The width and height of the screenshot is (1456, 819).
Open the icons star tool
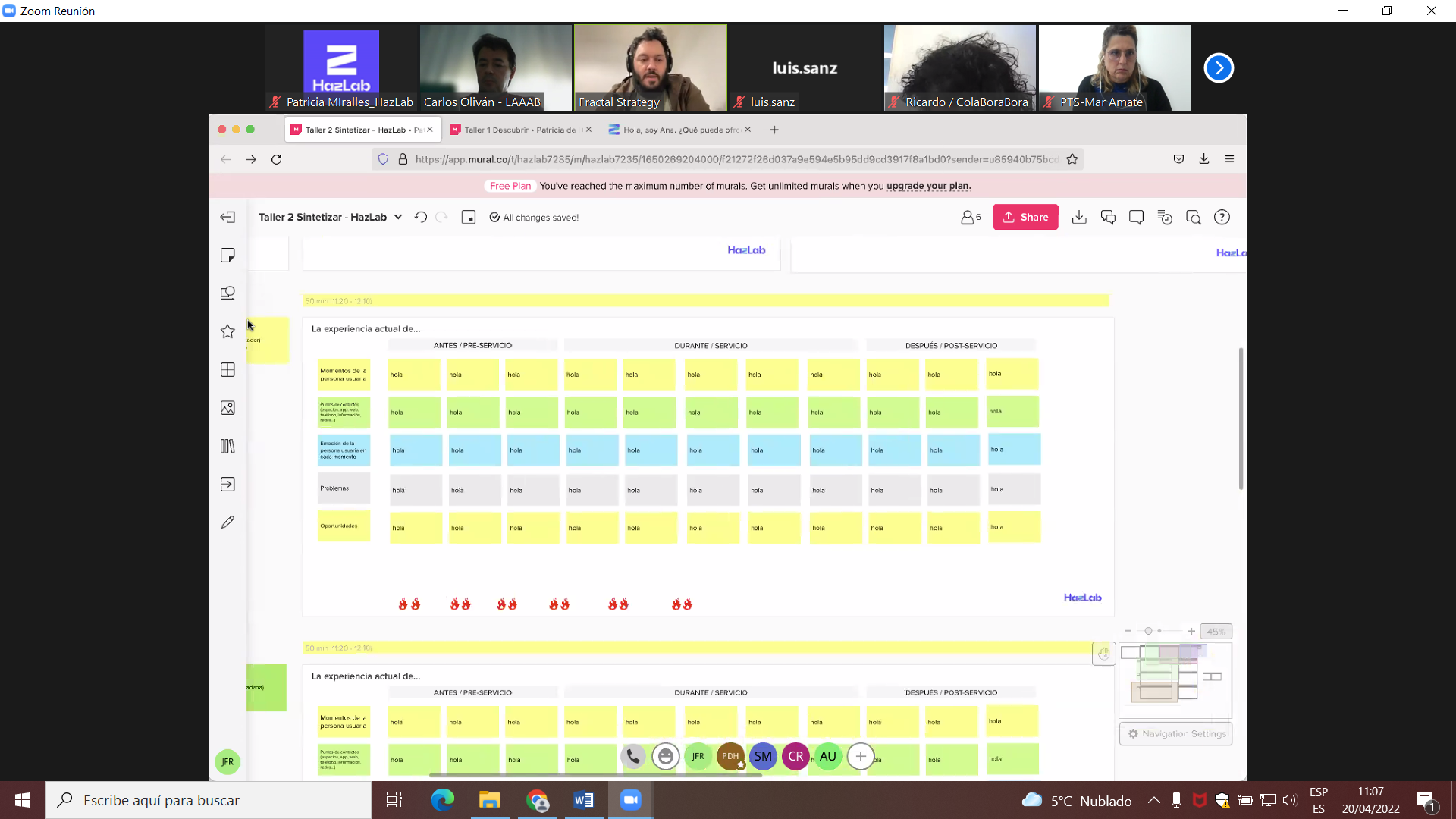[x=227, y=331]
